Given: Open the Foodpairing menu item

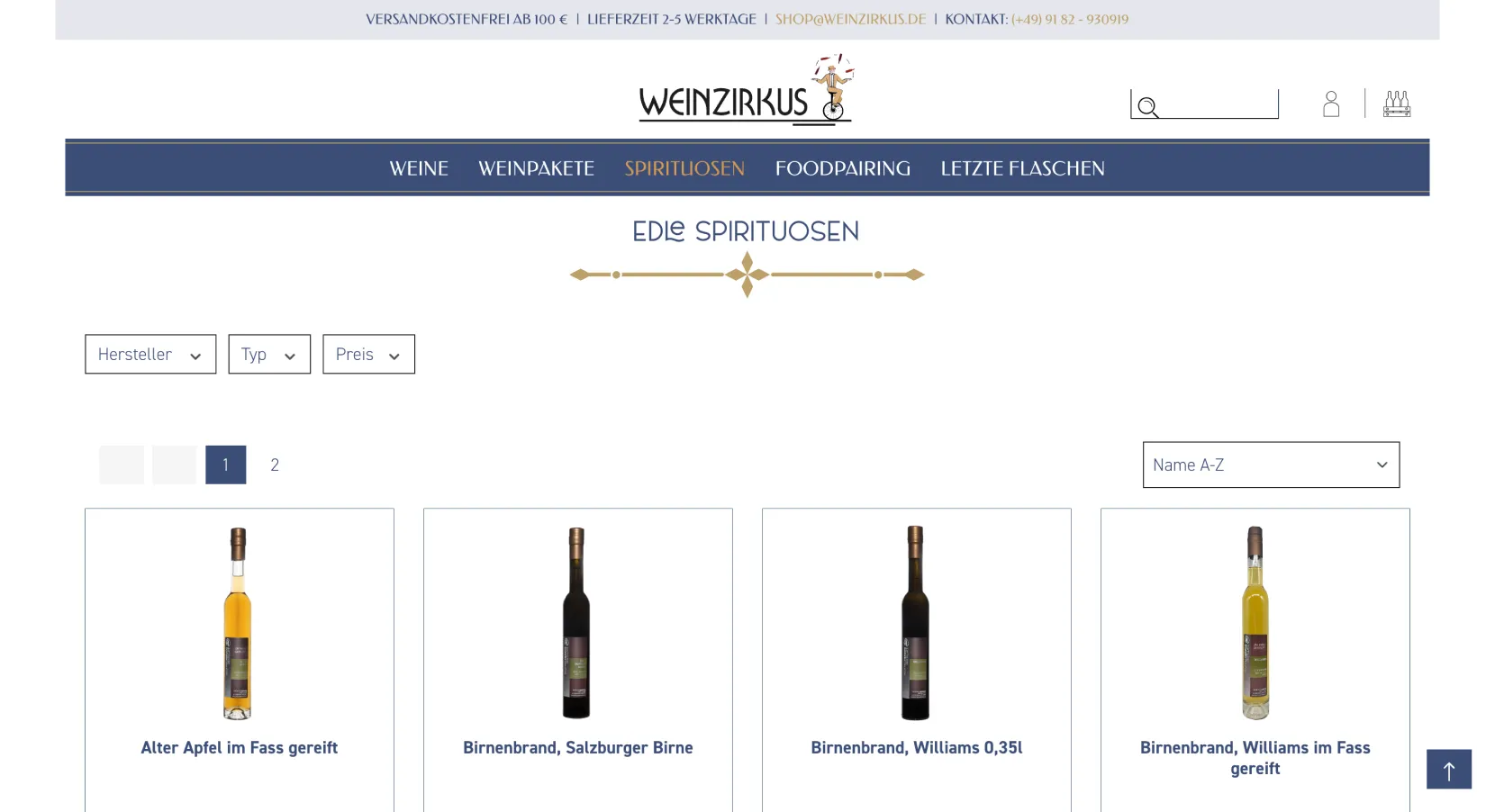Looking at the screenshot, I should click(843, 168).
